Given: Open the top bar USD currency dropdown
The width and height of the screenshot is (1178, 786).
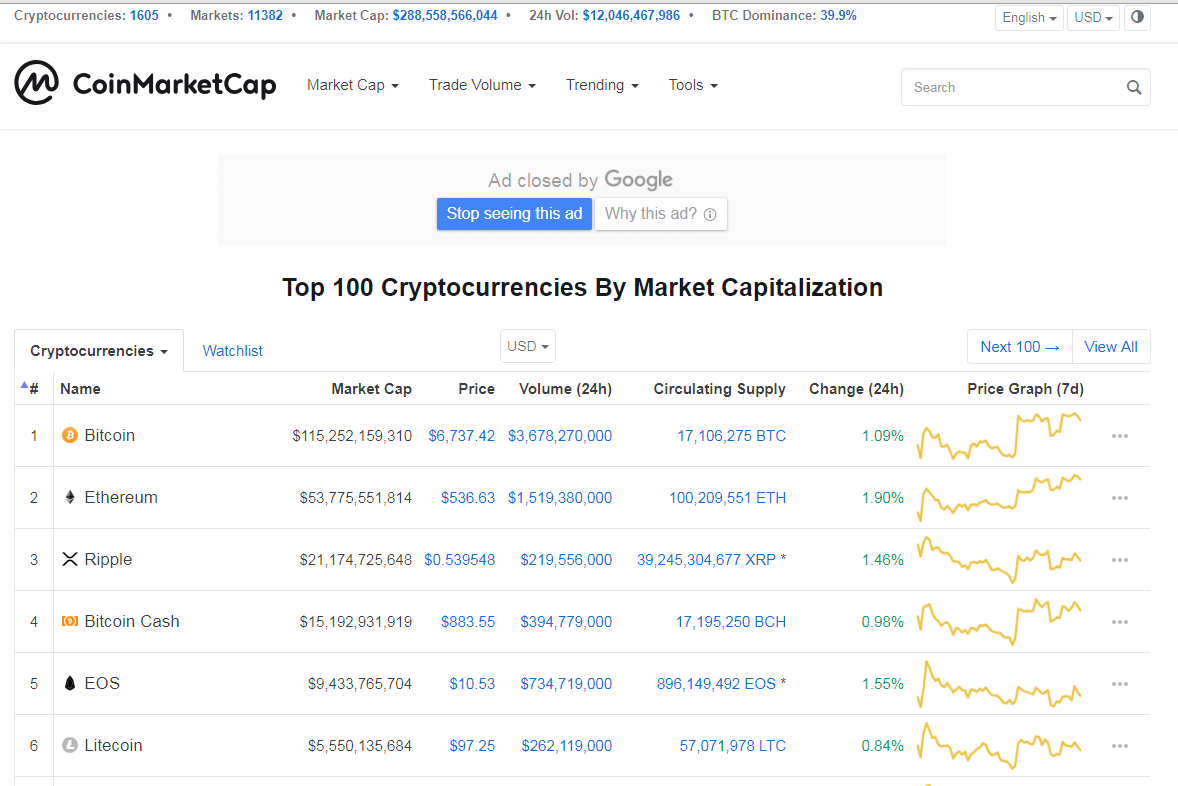Looking at the screenshot, I should 1093,18.
